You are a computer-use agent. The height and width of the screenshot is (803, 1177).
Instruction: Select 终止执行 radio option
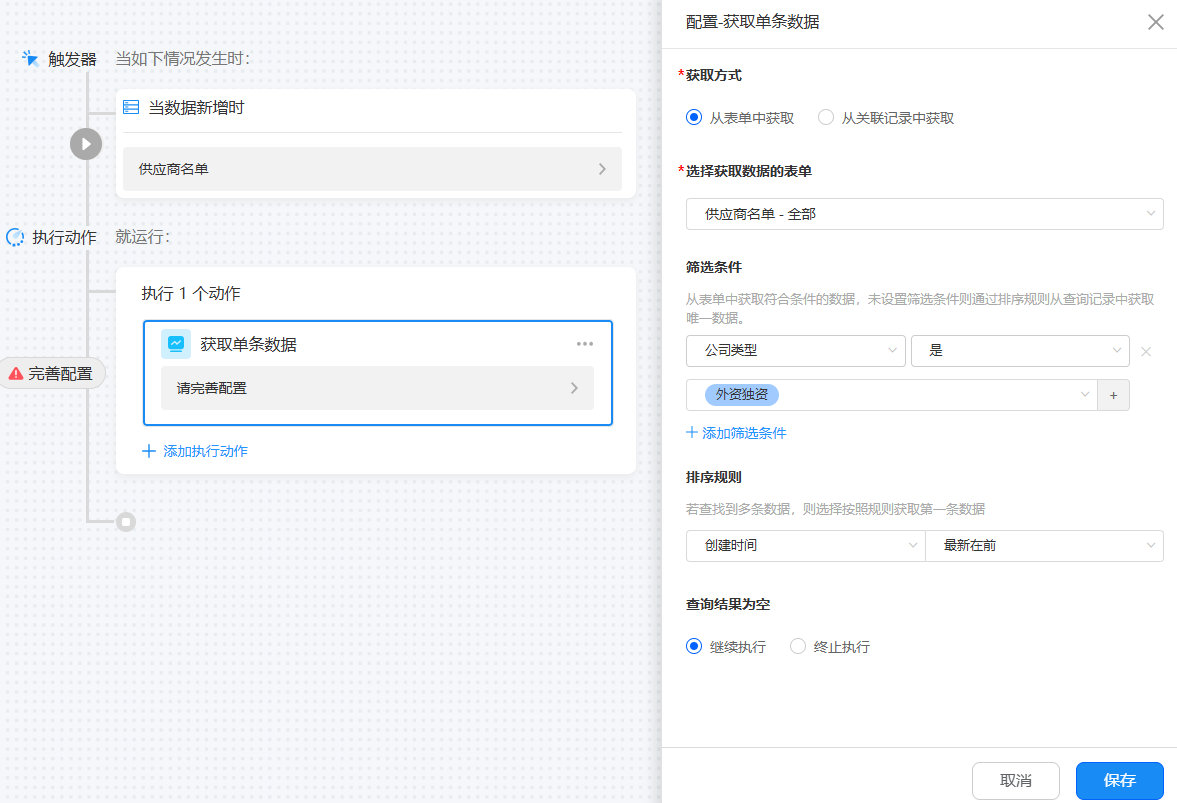coord(798,646)
